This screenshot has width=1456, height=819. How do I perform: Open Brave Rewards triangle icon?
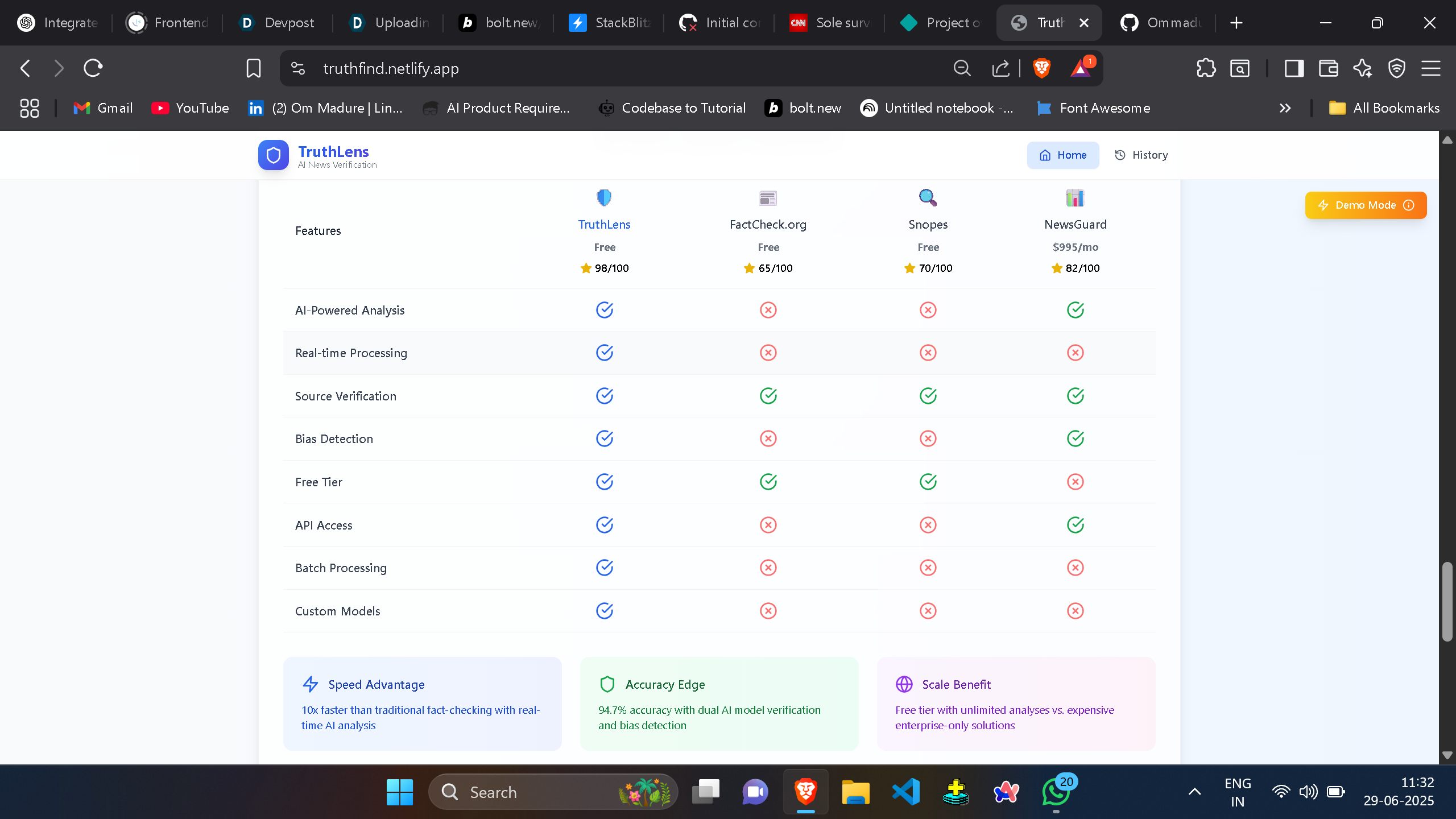1080,68
